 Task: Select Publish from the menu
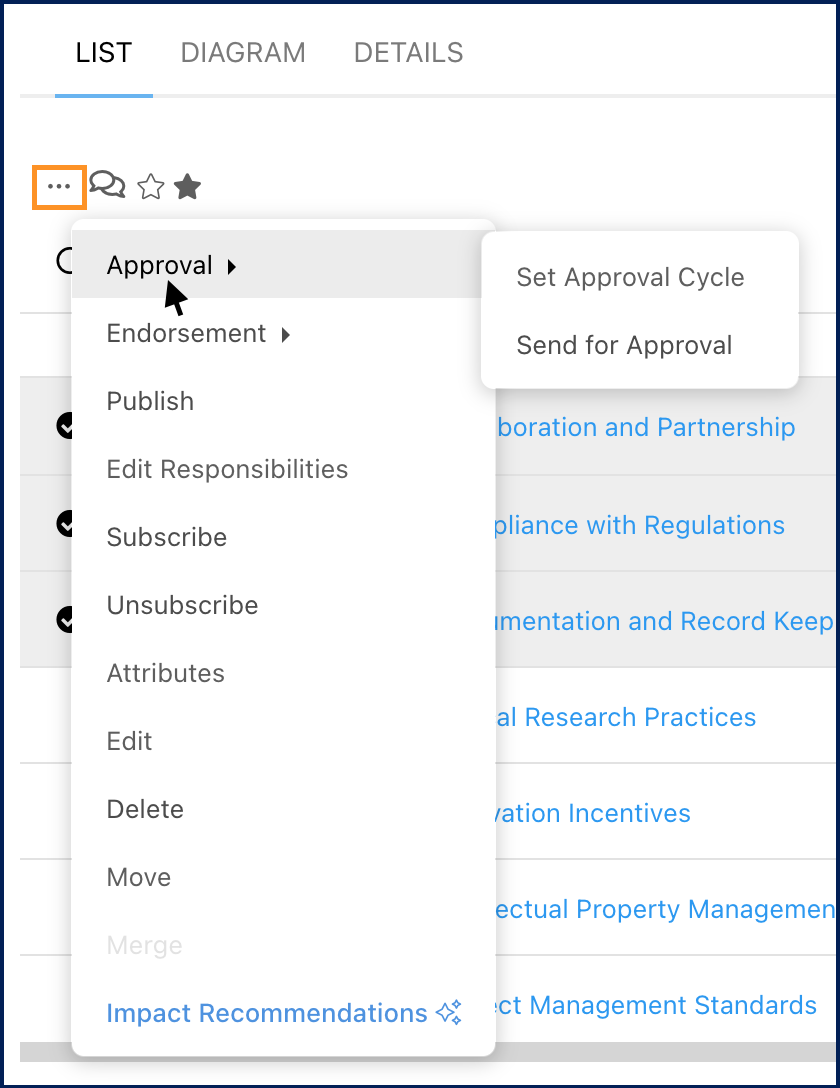click(x=150, y=401)
